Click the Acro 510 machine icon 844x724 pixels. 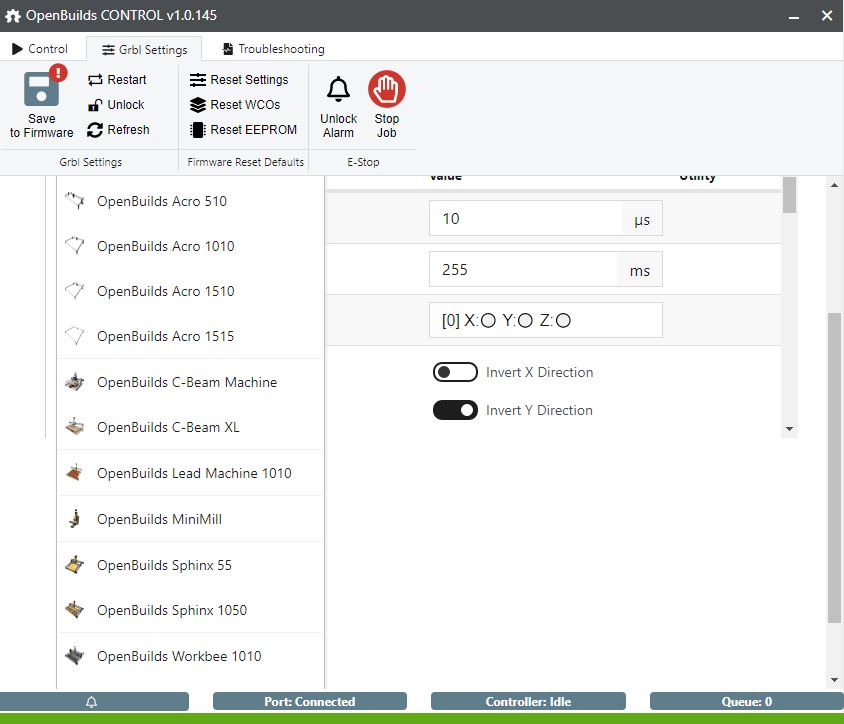pyautogui.click(x=75, y=201)
